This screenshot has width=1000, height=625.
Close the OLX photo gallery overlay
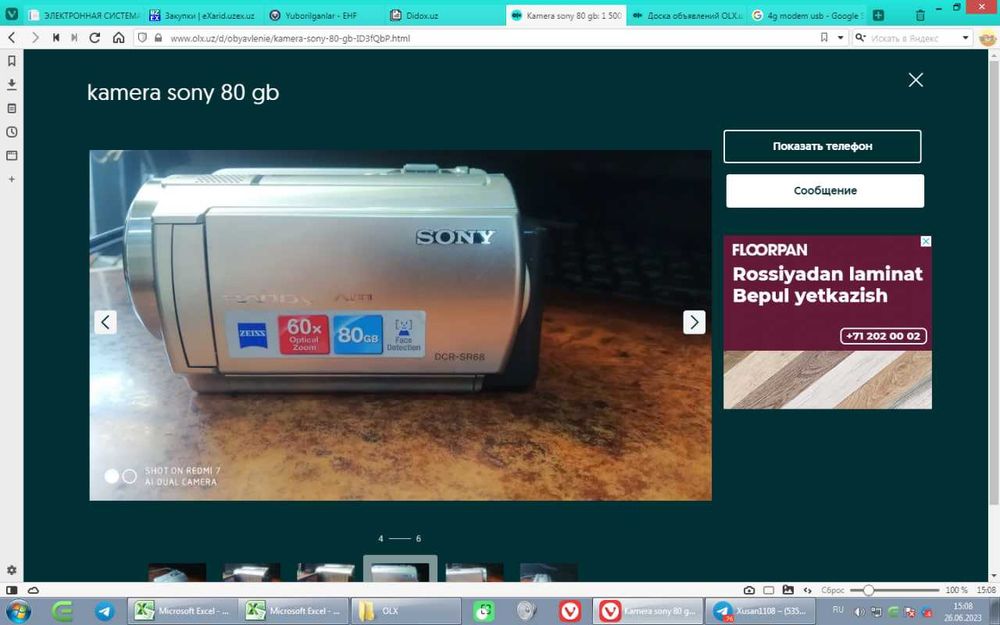point(916,80)
